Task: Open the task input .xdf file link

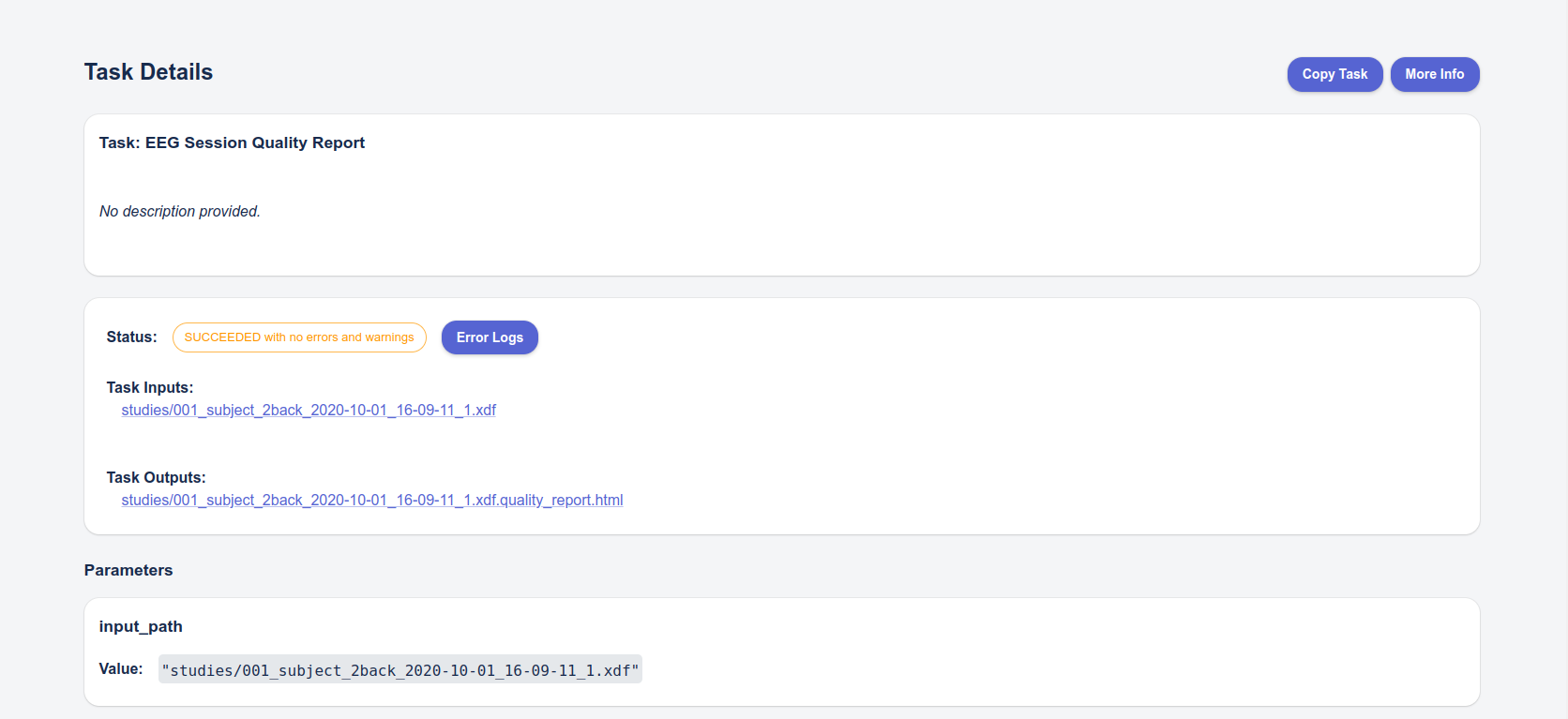Action: click(309, 410)
